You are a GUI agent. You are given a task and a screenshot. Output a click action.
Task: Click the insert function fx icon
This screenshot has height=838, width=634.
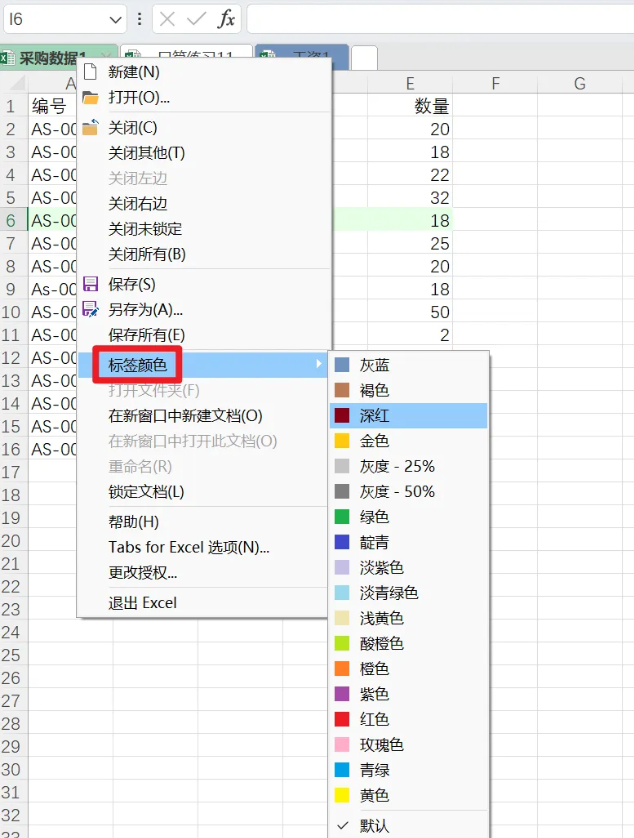coord(227,19)
